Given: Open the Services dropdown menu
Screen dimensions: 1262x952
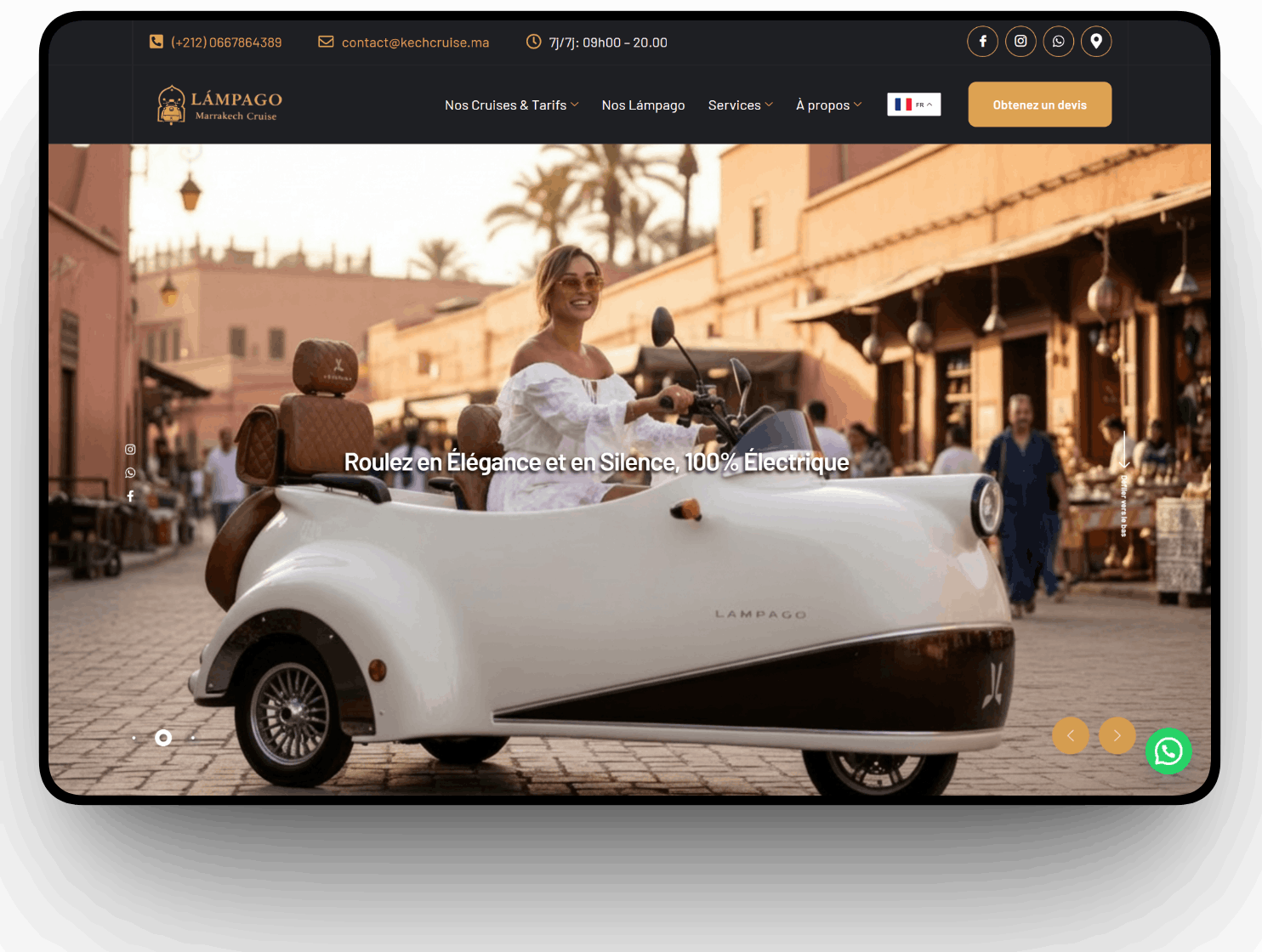Looking at the screenshot, I should [739, 105].
